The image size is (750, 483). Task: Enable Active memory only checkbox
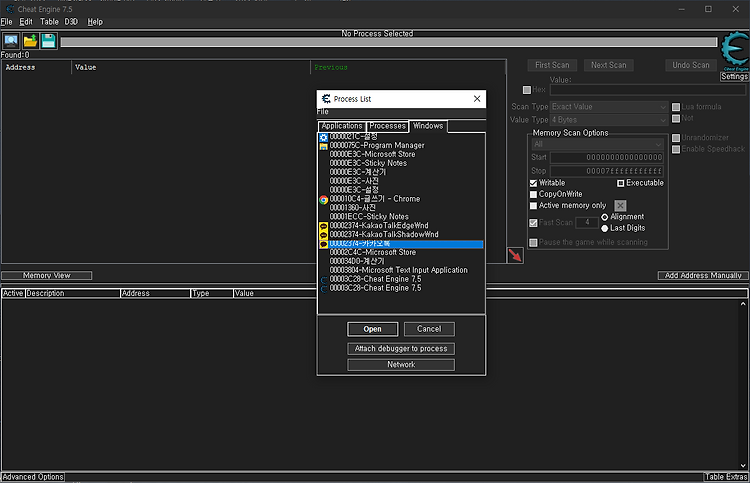[533, 206]
